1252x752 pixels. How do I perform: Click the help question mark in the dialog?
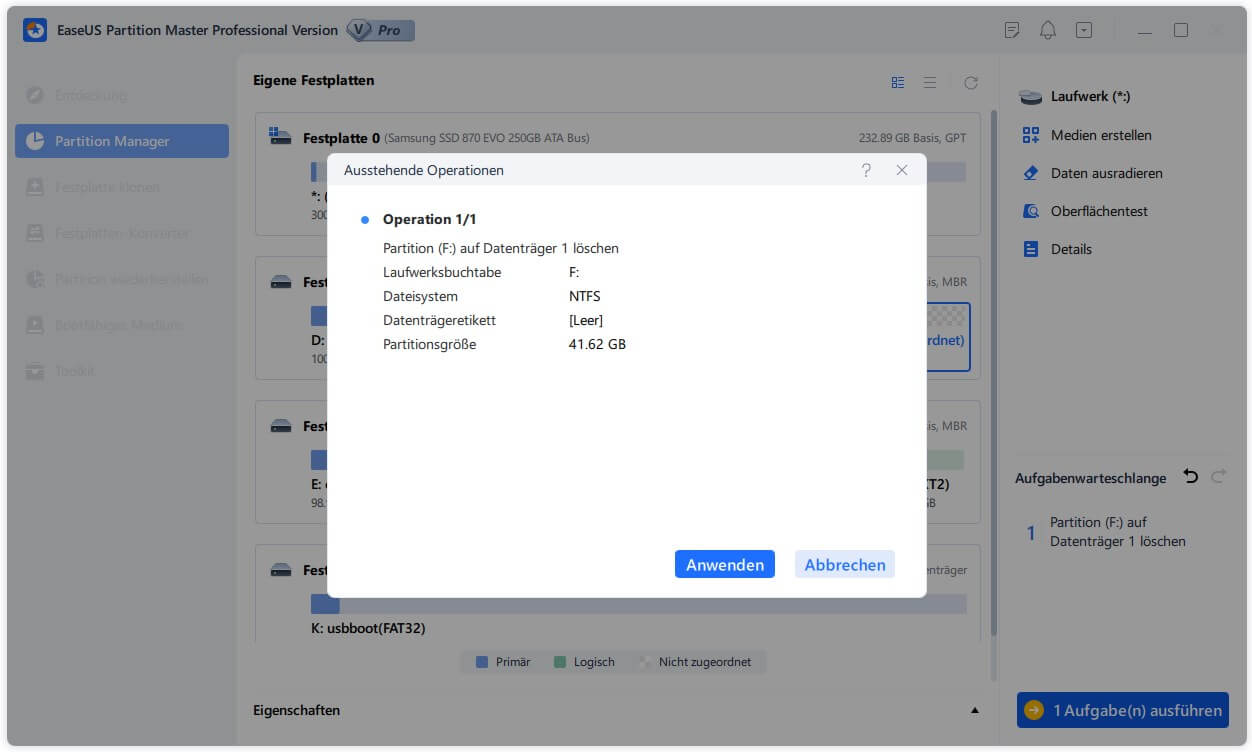(866, 170)
